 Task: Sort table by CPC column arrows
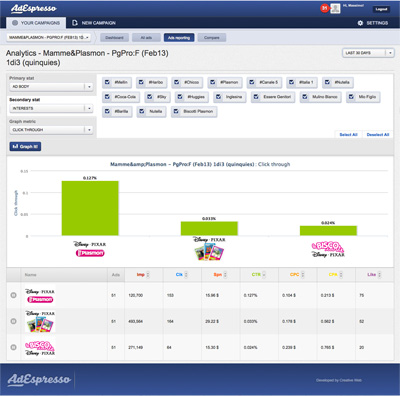click(303, 275)
